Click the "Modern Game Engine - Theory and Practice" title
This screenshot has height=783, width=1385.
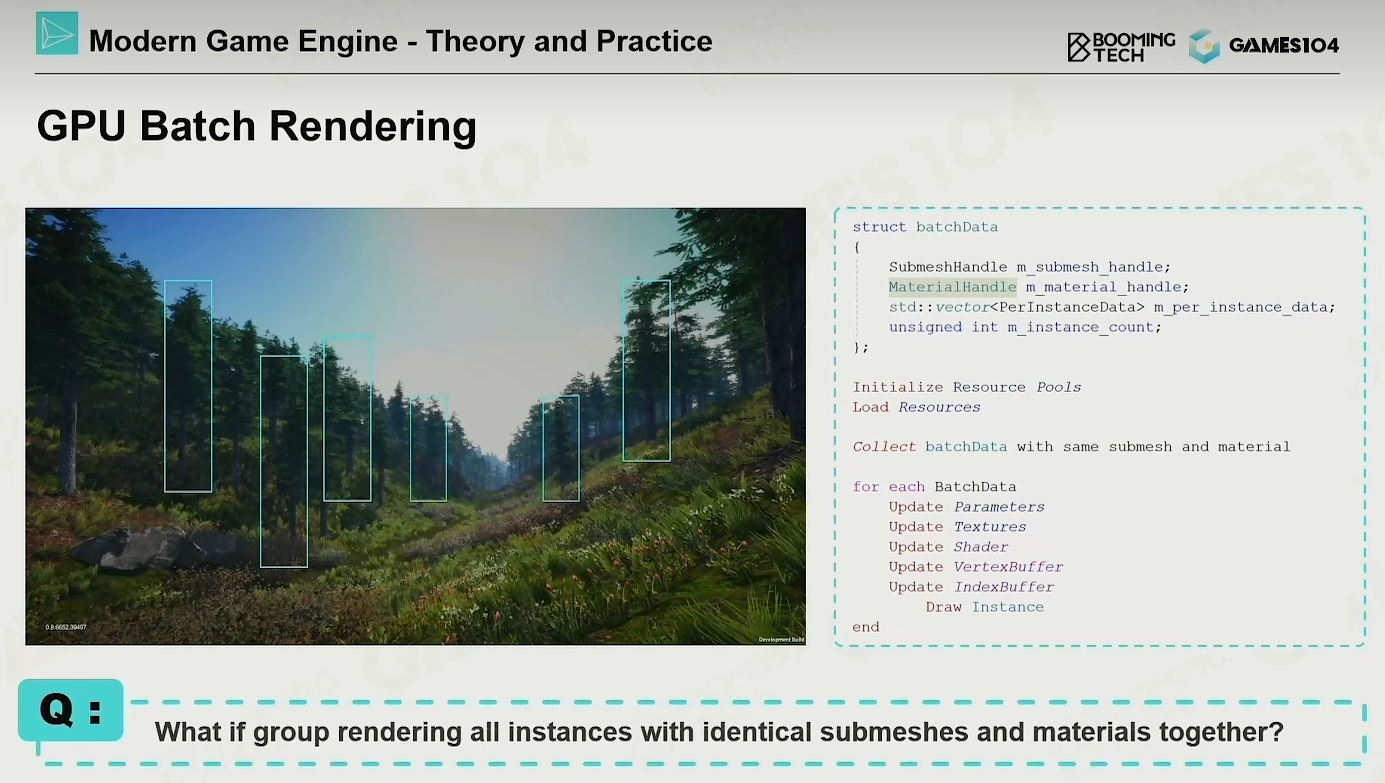tap(401, 41)
